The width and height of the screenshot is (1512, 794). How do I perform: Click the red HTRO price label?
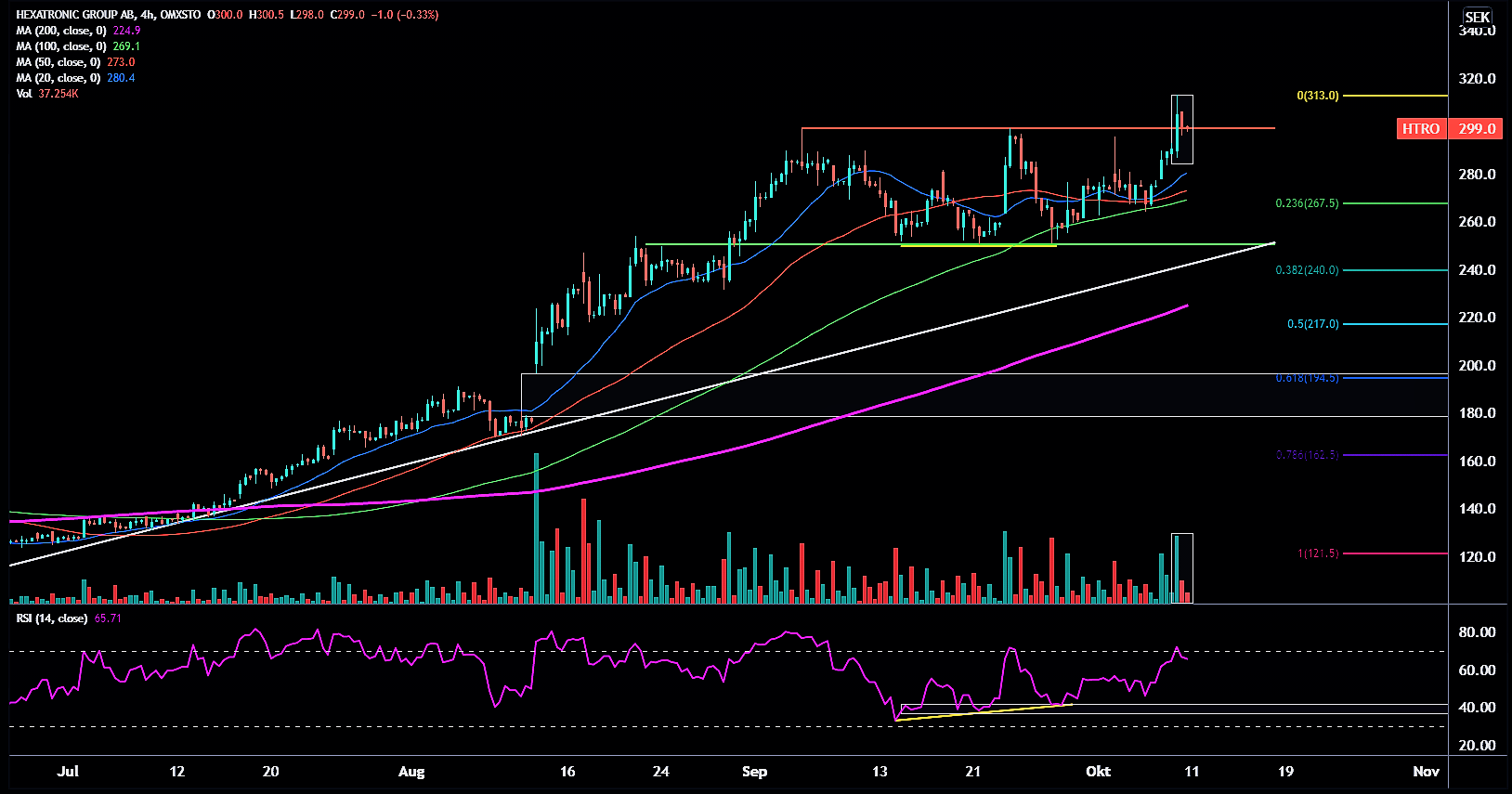[1420, 129]
